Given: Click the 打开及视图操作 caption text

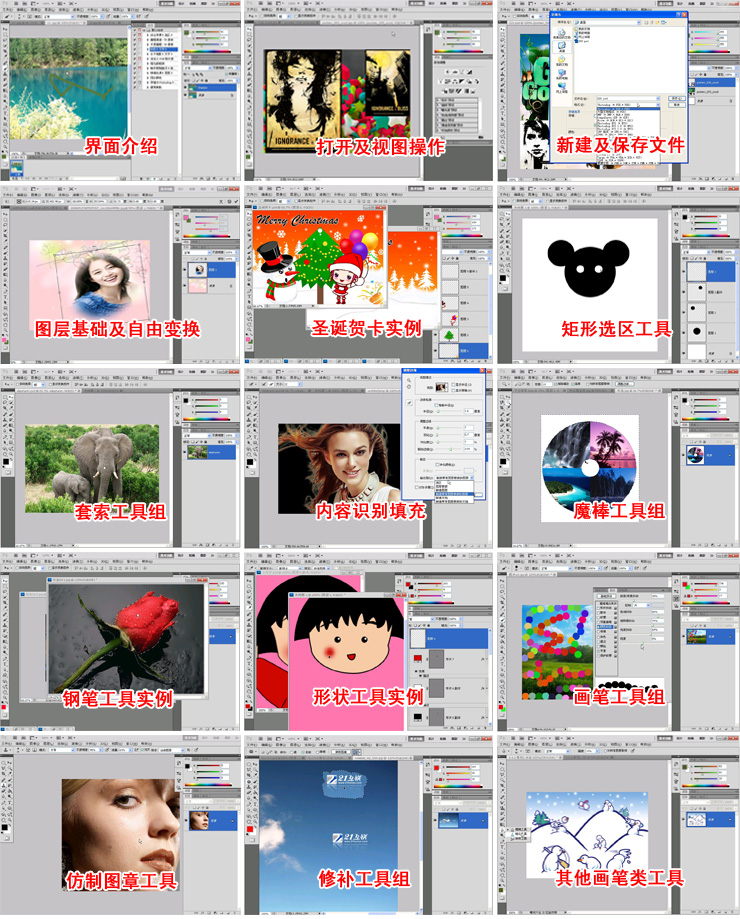Looking at the screenshot, I should click(x=380, y=146).
